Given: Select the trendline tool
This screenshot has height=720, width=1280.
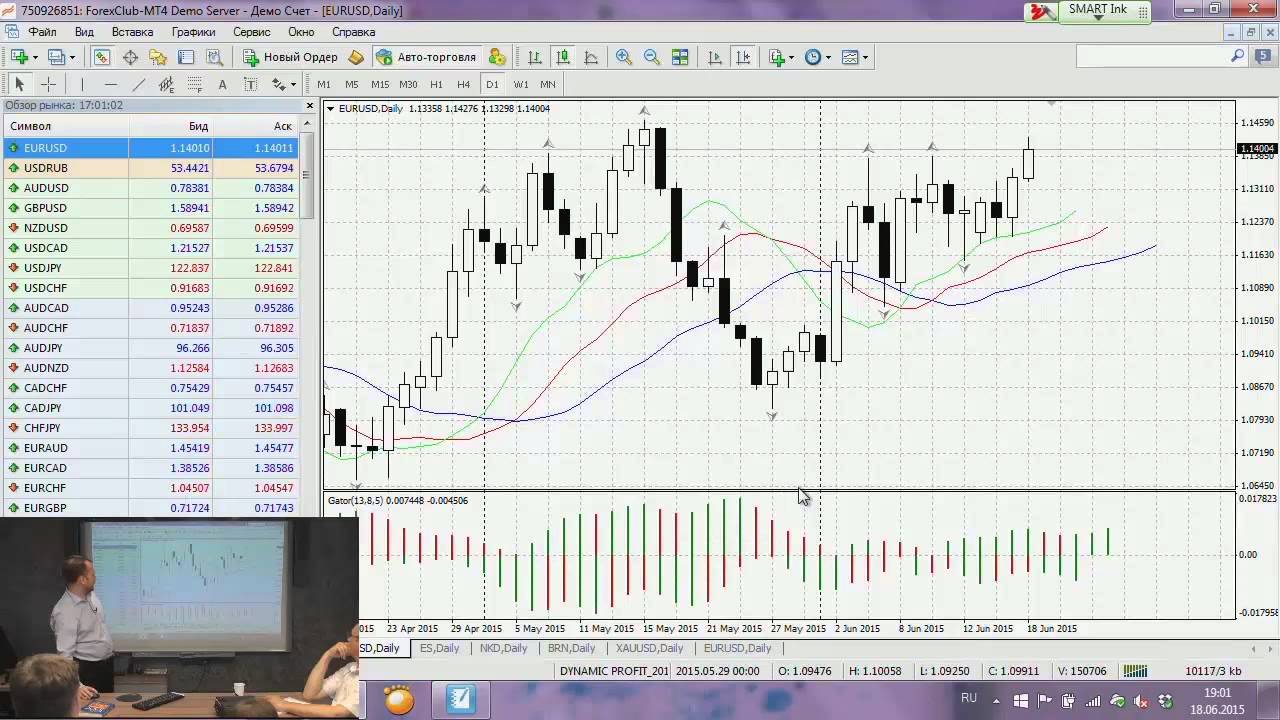Looking at the screenshot, I should [x=138, y=85].
